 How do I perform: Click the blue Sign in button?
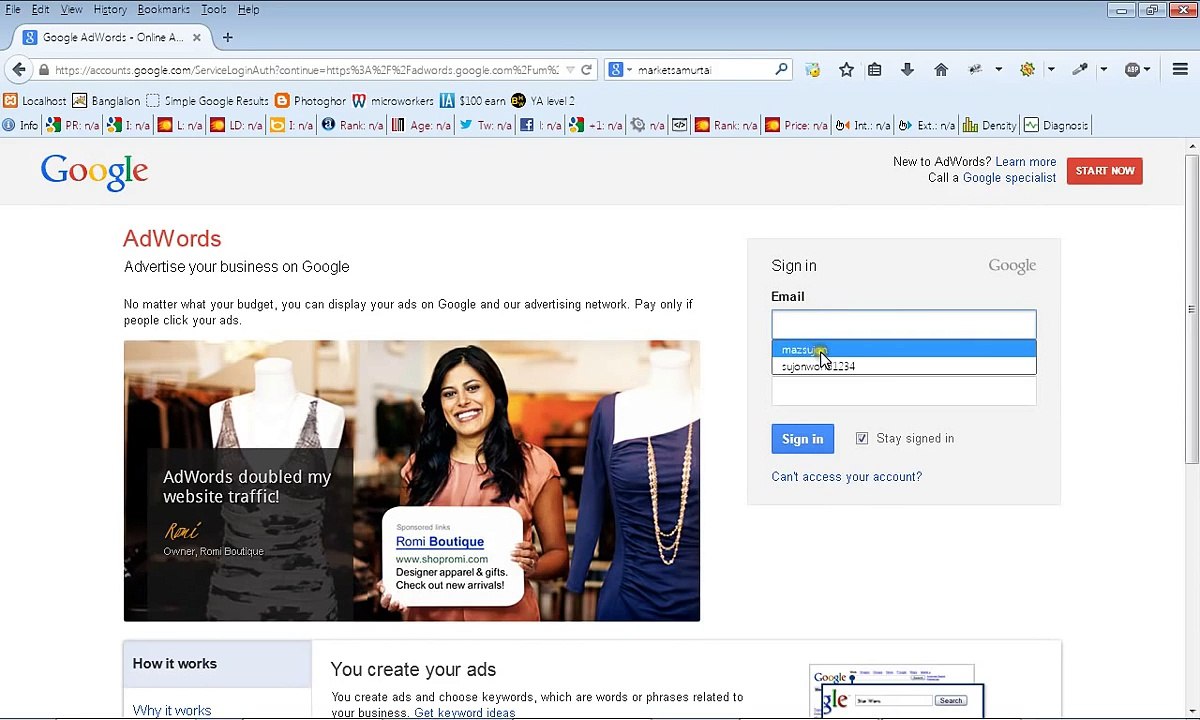tap(802, 438)
